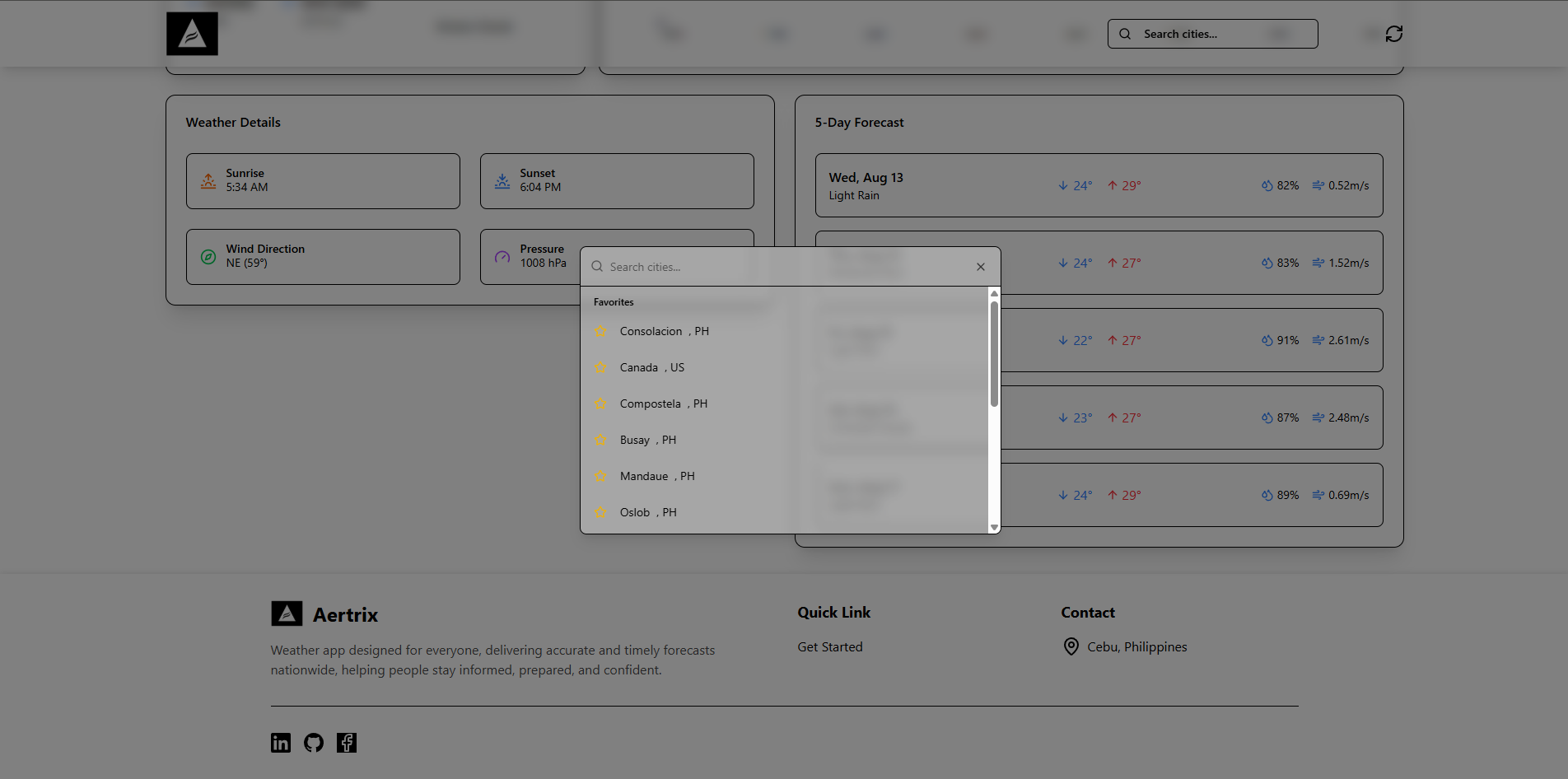Click the header Search cities box

(x=1212, y=34)
